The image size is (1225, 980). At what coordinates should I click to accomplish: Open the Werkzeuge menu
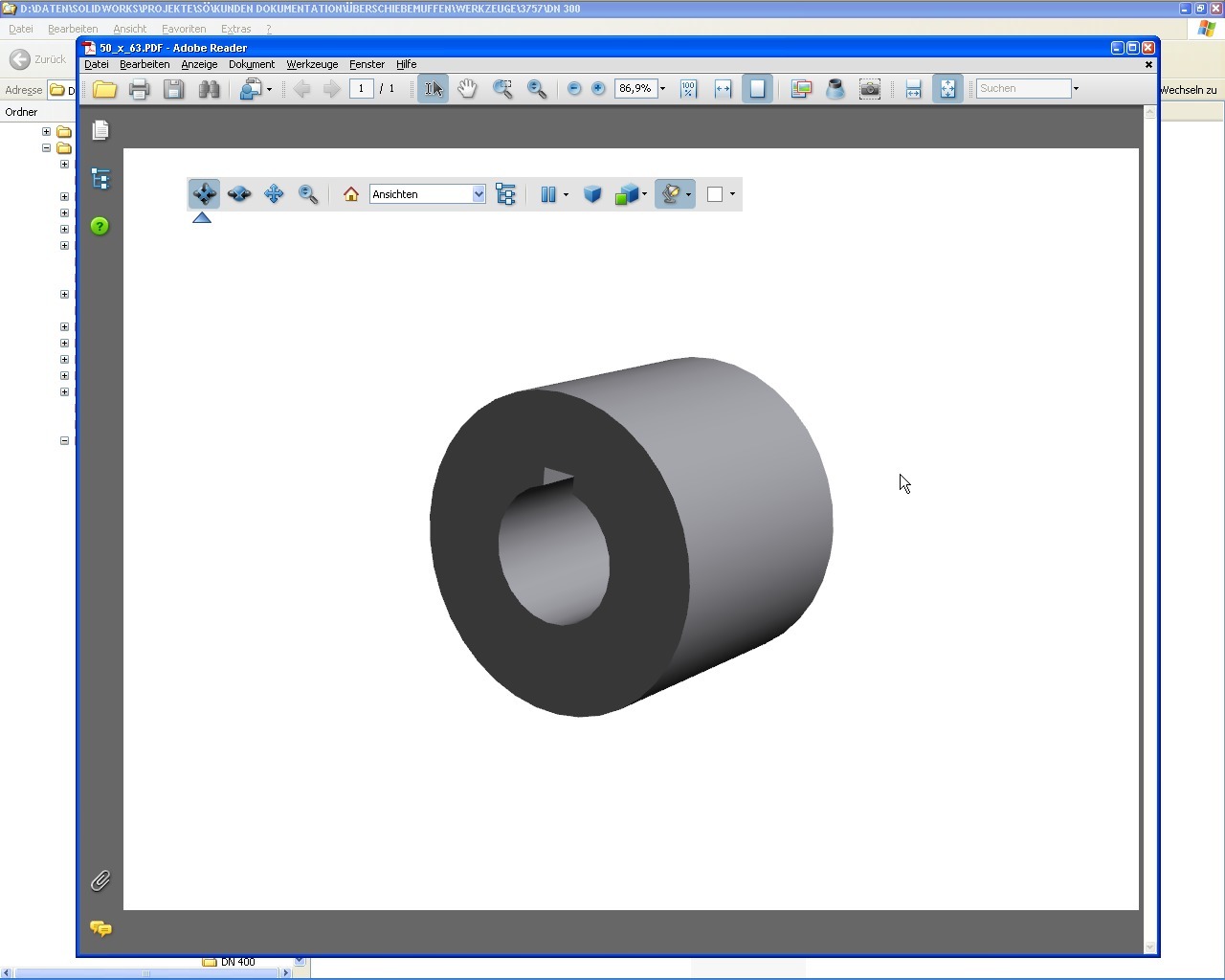coord(312,64)
